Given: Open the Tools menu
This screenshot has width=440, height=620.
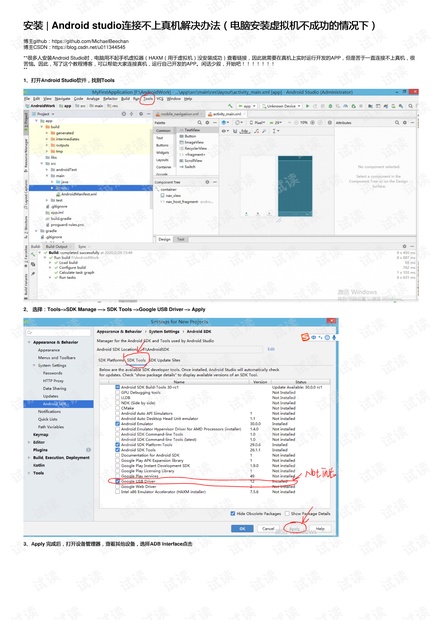Looking at the screenshot, I should click(148, 98).
